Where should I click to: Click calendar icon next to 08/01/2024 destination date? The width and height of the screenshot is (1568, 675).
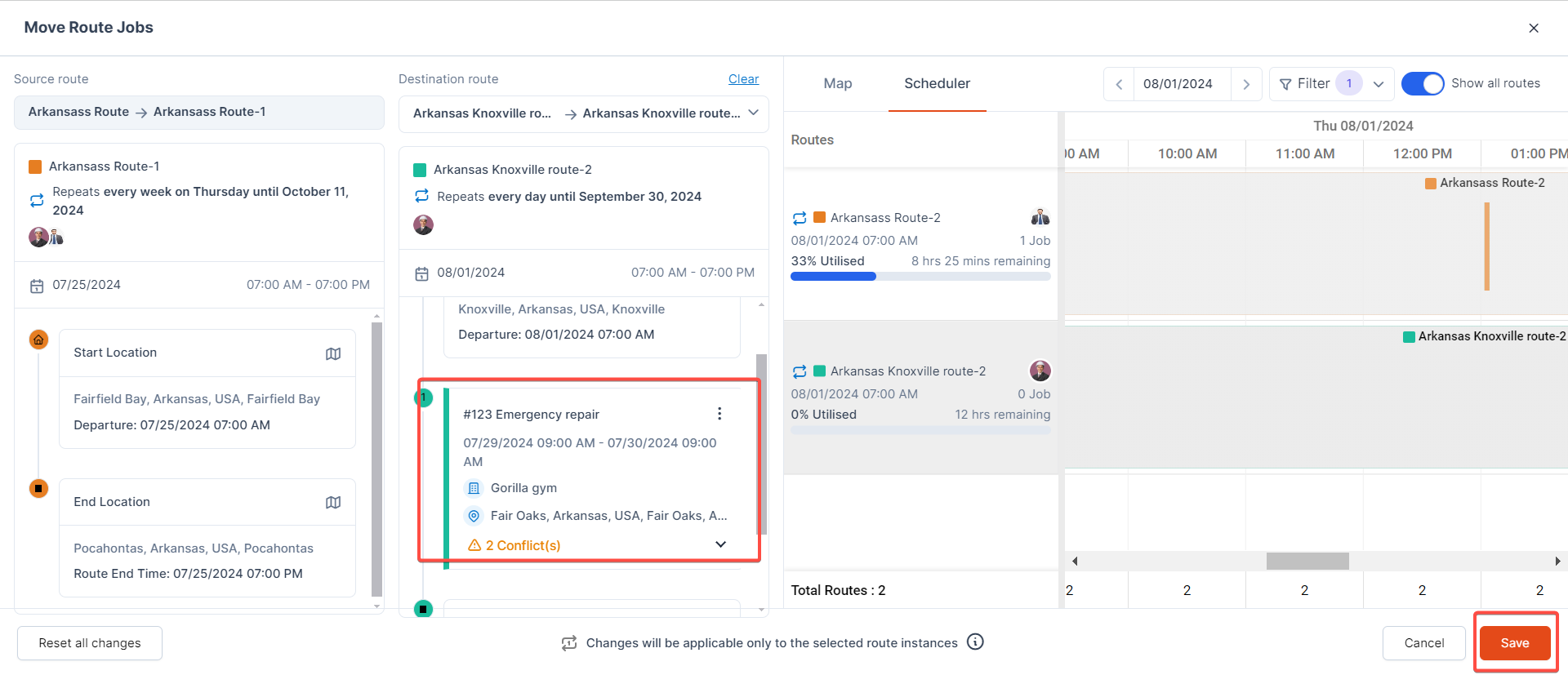click(x=421, y=273)
